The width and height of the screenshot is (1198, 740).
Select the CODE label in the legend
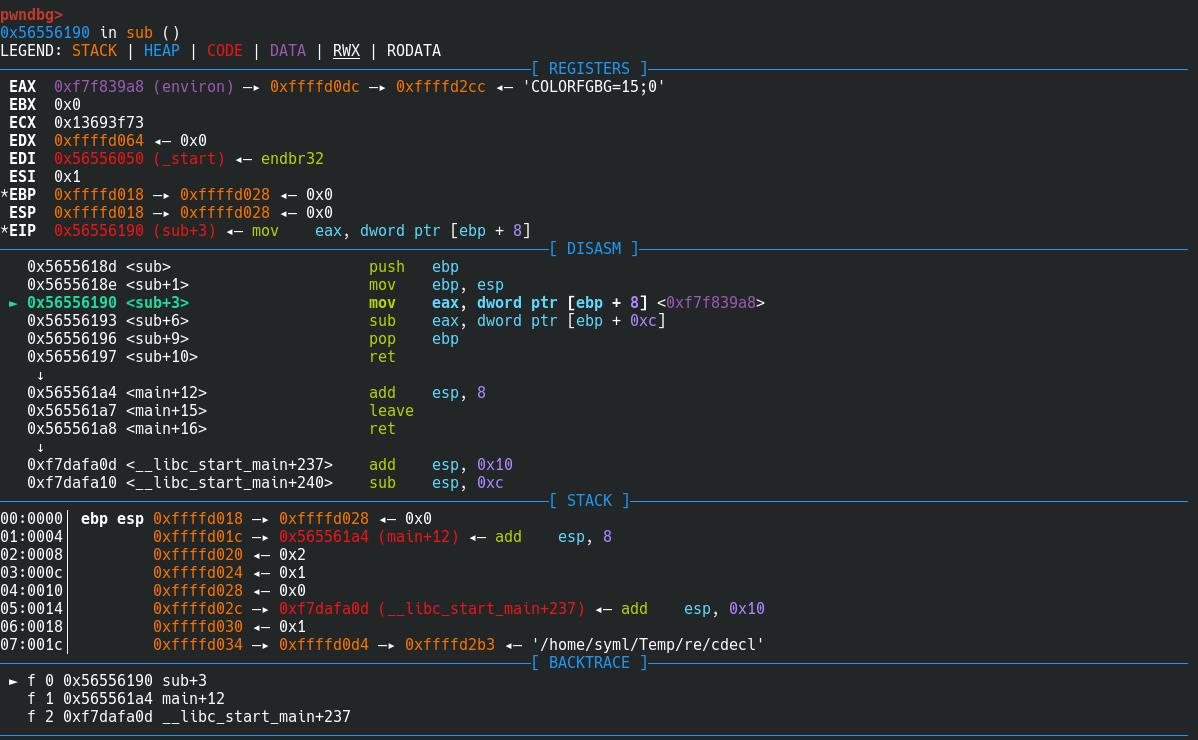tap(224, 51)
